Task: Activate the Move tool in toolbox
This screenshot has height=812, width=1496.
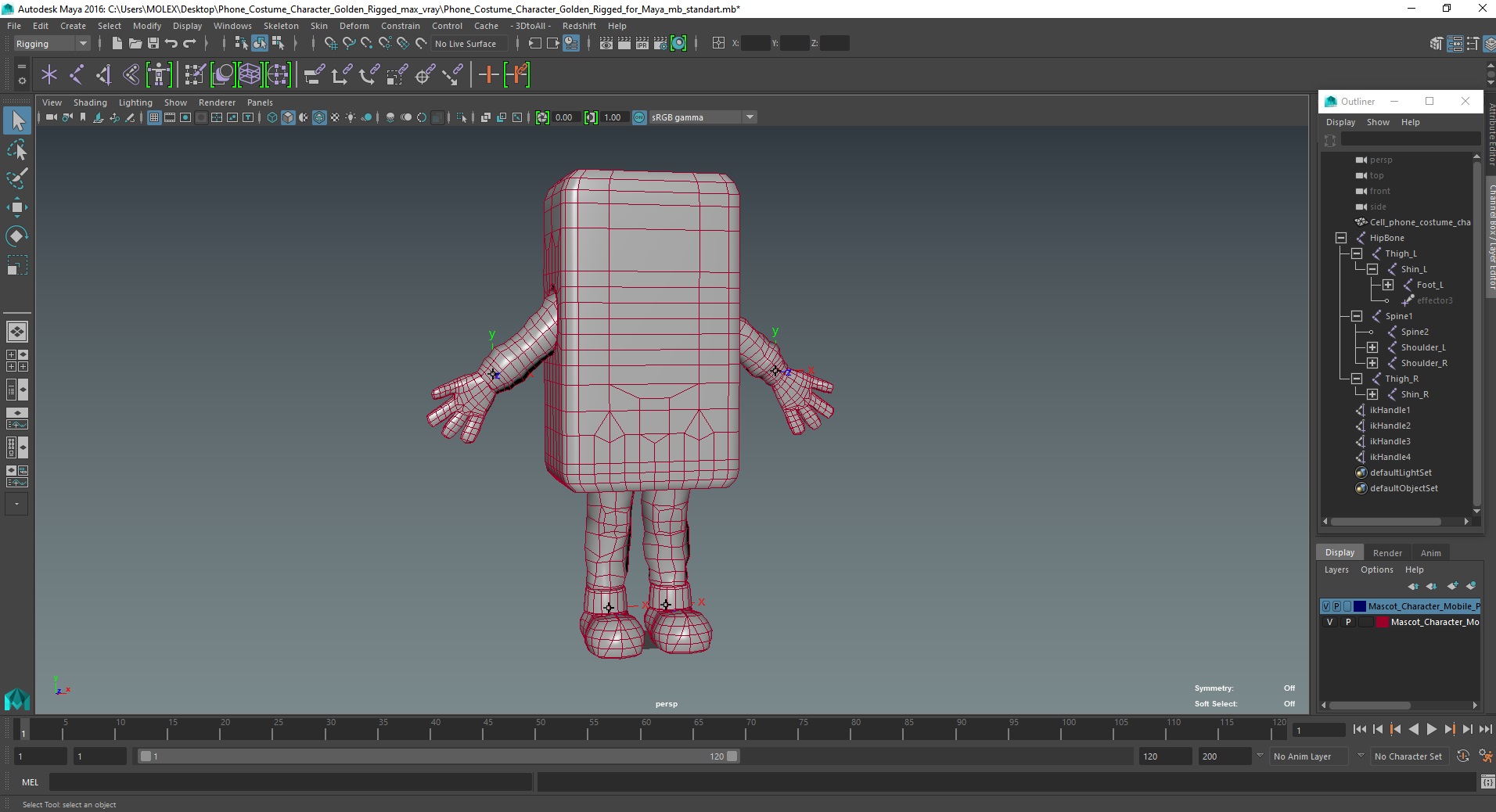Action: [x=17, y=207]
